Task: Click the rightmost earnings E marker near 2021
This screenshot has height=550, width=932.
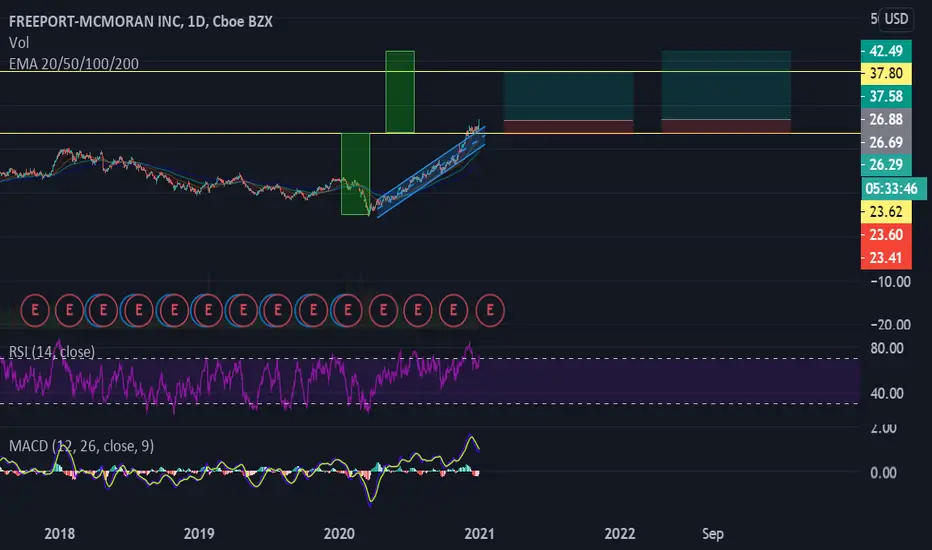Action: click(x=490, y=310)
